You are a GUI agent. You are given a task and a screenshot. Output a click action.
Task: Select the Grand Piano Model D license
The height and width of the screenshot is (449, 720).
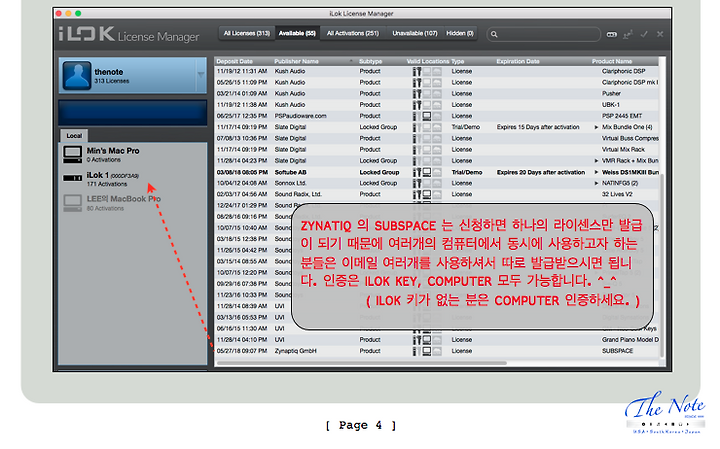[437, 340]
